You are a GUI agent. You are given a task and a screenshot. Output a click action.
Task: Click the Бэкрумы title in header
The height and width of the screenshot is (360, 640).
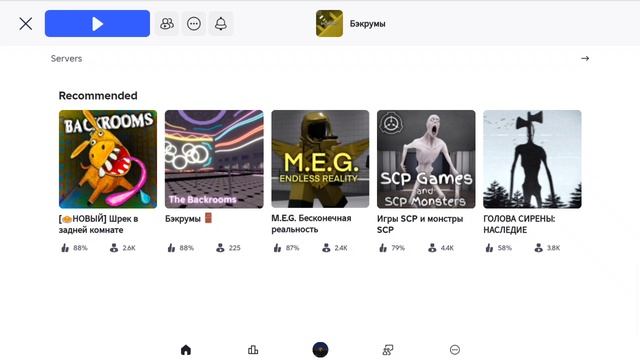[367, 24]
